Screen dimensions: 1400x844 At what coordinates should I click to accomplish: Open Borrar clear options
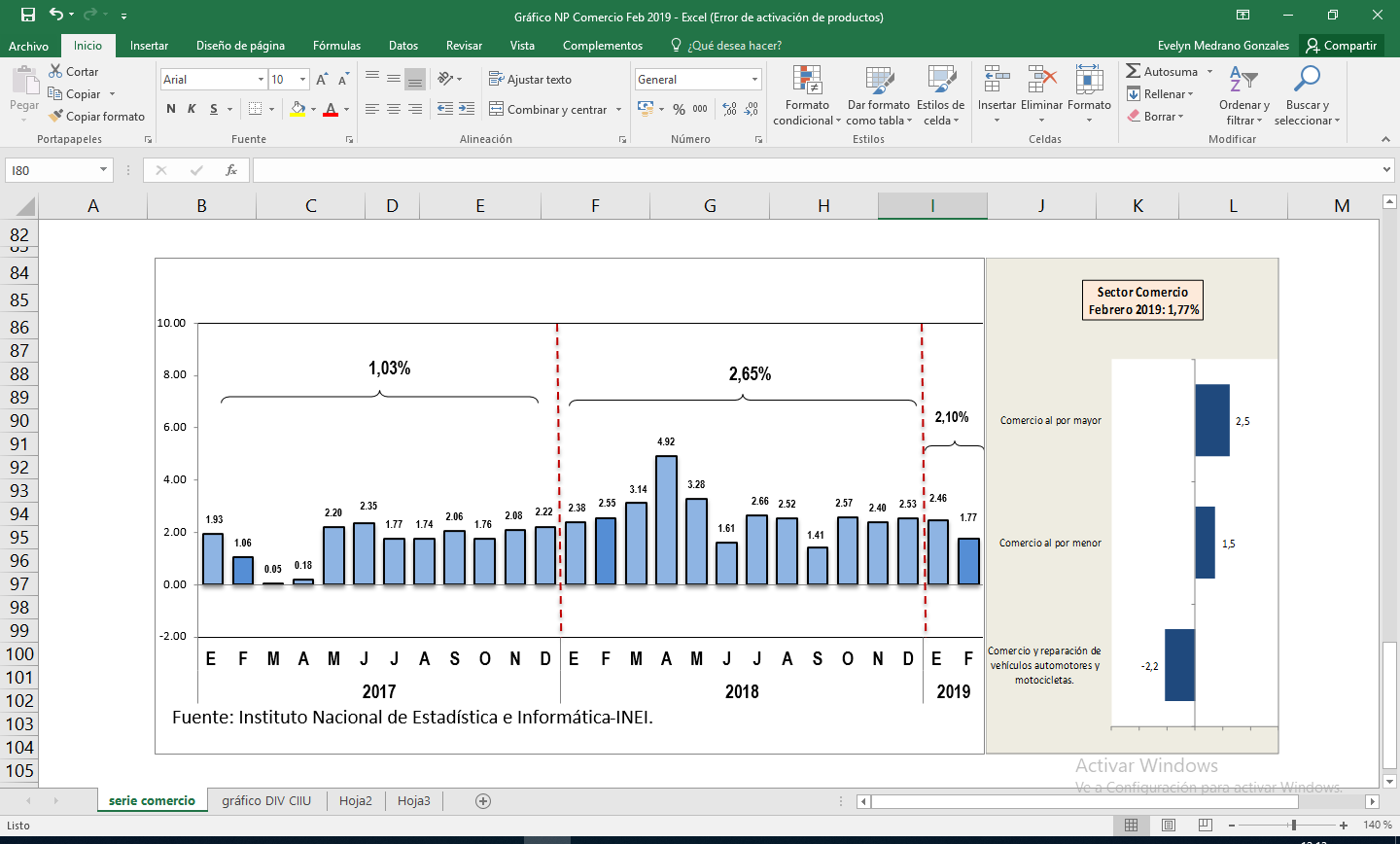point(1156,116)
